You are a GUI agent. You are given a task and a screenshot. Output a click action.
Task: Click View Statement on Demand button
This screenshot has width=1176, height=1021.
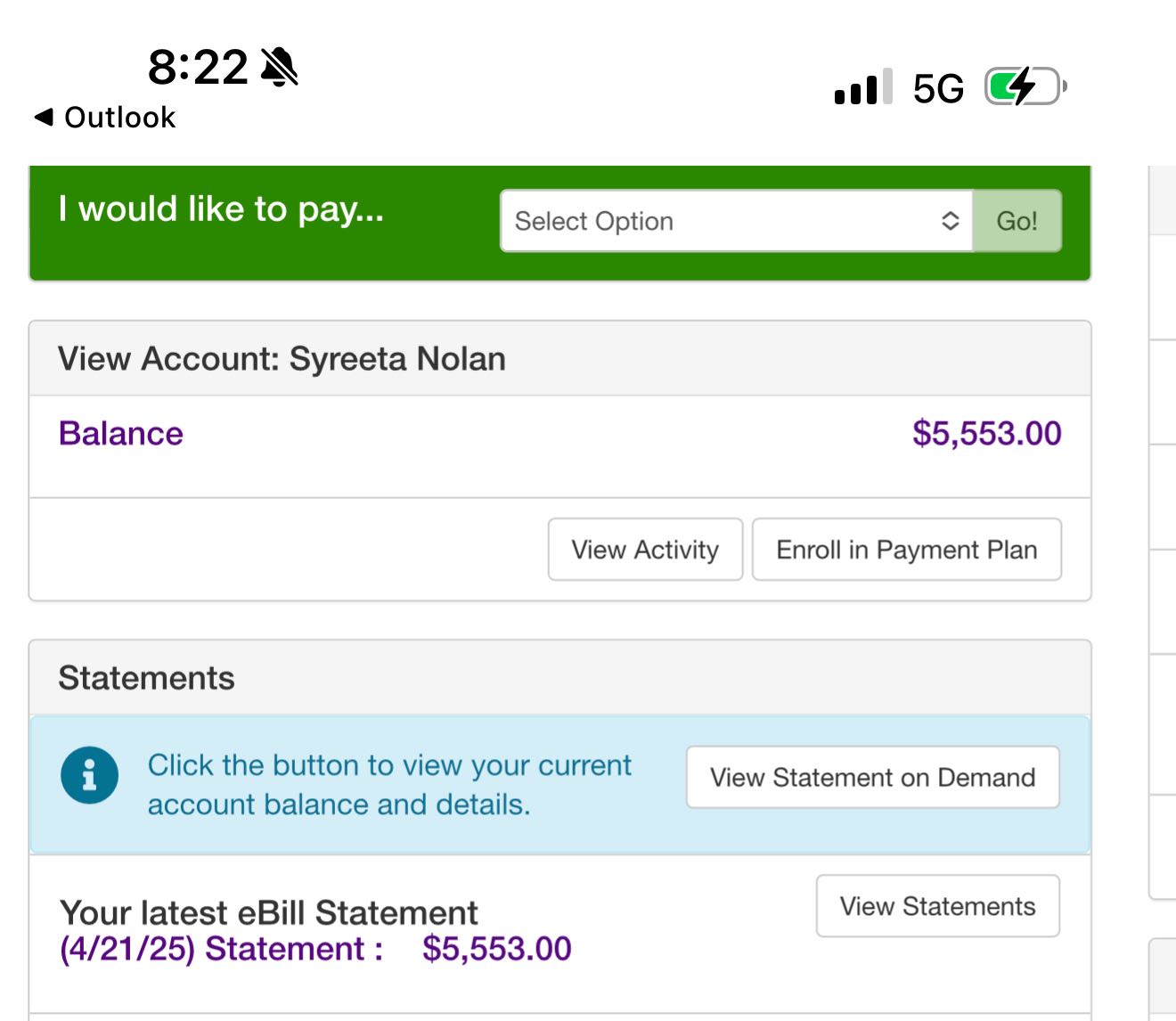pyautogui.click(x=872, y=778)
